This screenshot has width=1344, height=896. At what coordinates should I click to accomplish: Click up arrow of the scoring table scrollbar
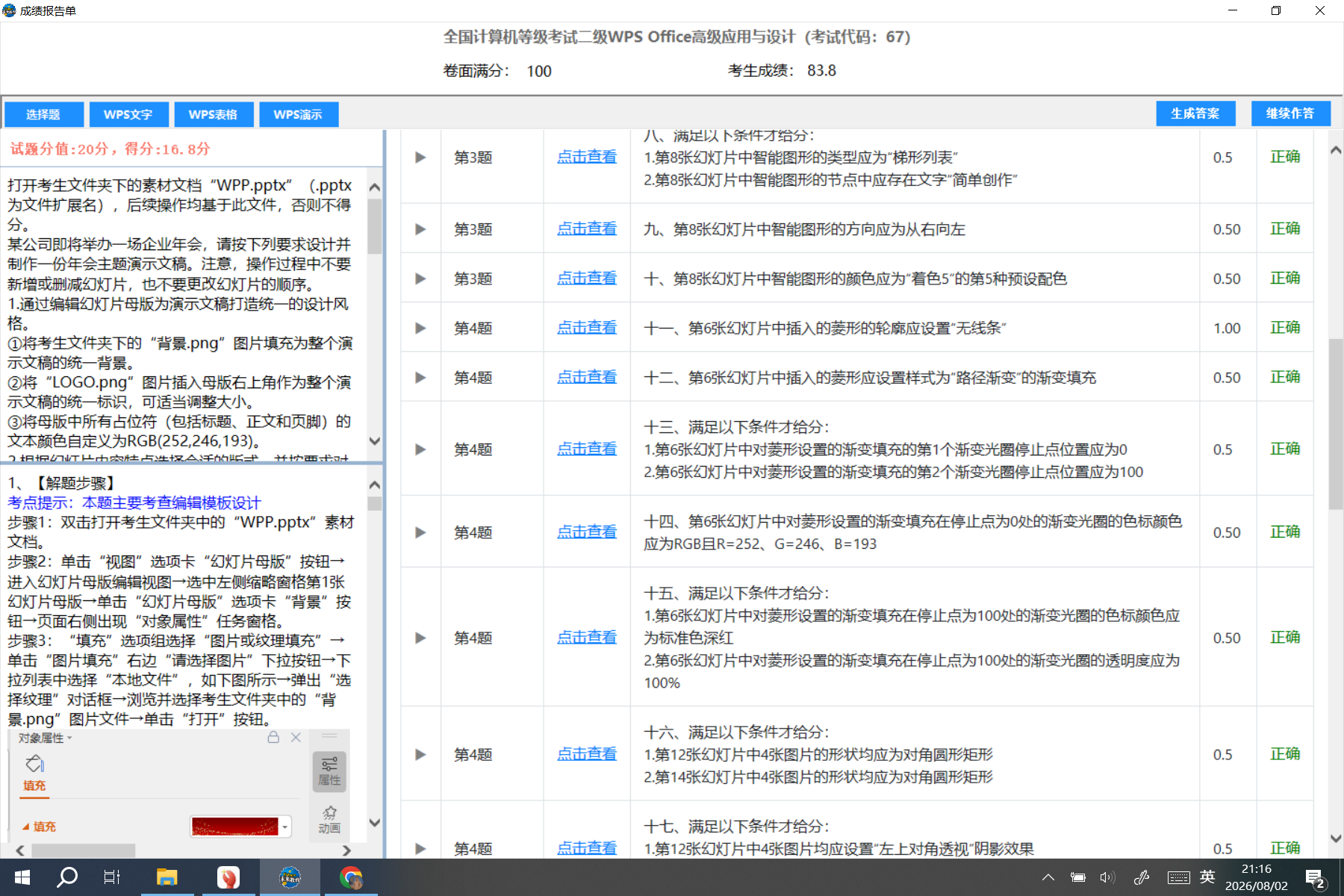coord(1336,150)
